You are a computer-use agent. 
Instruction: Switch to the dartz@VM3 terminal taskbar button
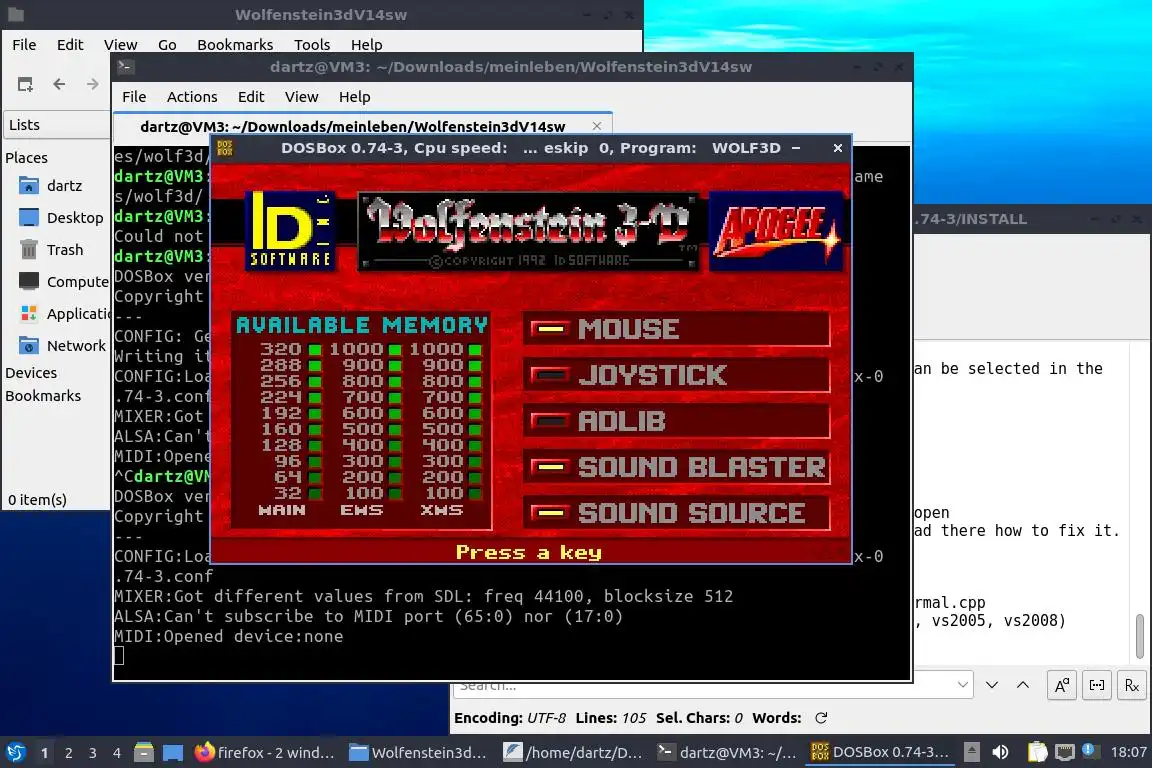tap(727, 752)
